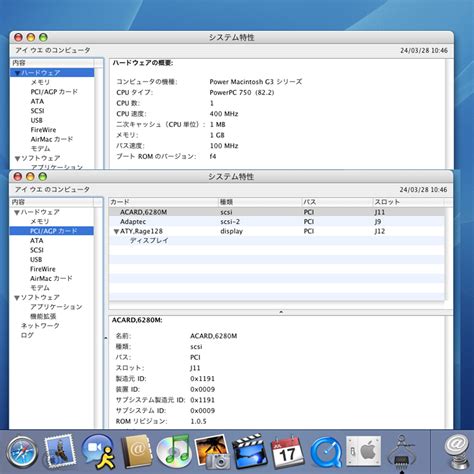Viewport: 474px width, 474px height.
Task: Click back window システム特性 title bar
Action: pyautogui.click(x=232, y=37)
